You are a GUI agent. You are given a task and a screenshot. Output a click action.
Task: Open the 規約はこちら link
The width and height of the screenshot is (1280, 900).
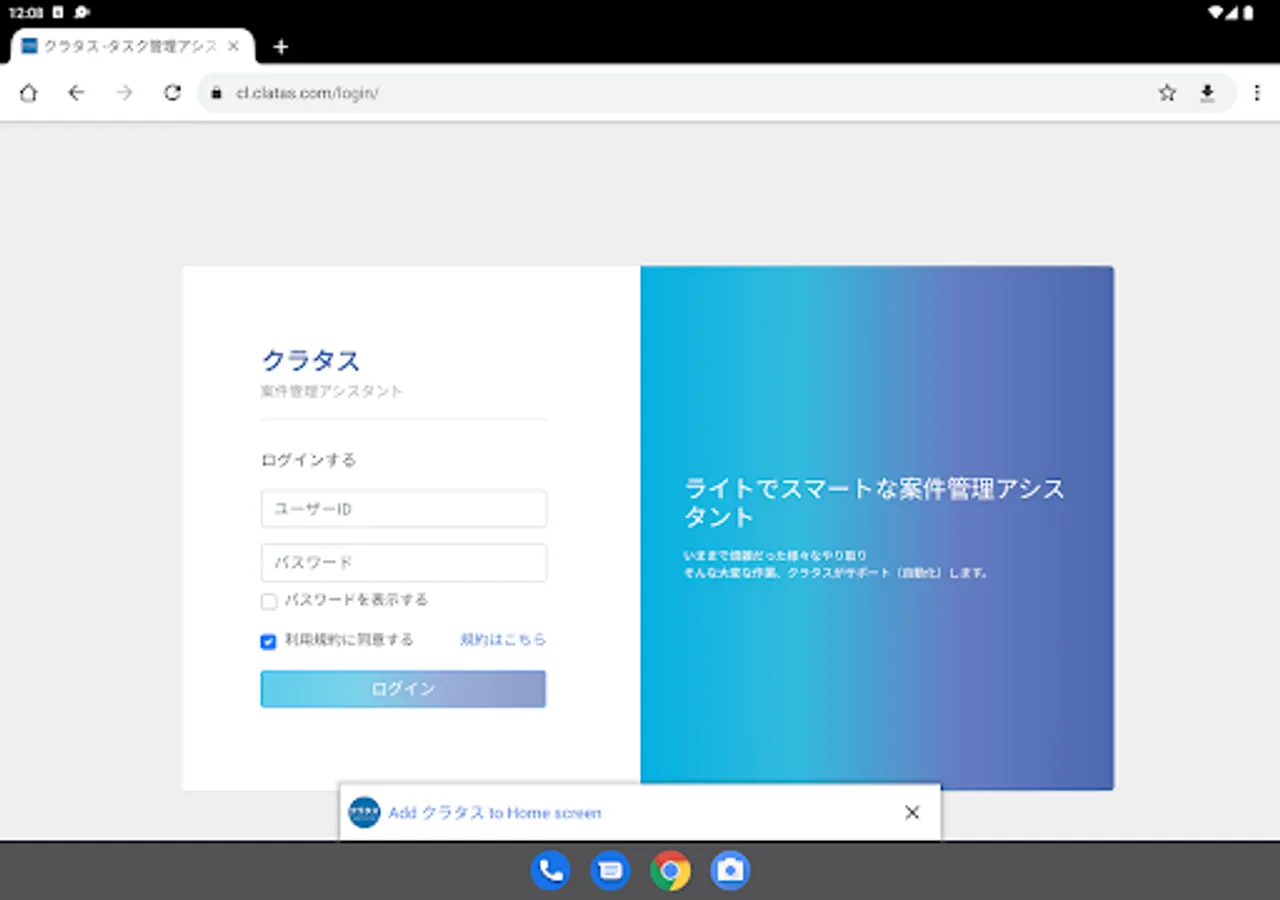coord(503,640)
